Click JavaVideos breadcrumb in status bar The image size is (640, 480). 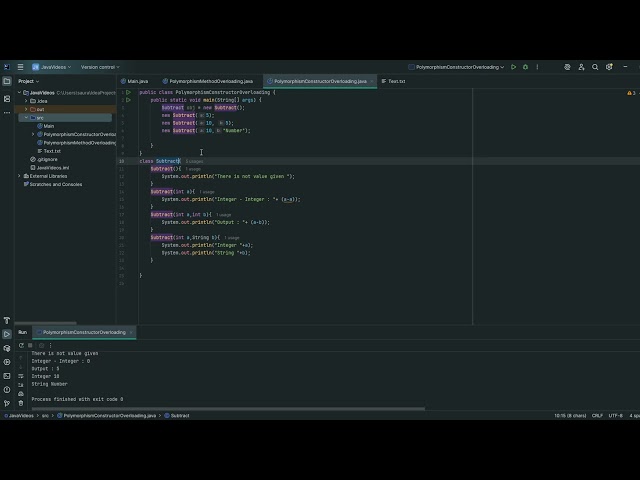pyautogui.click(x=19, y=416)
